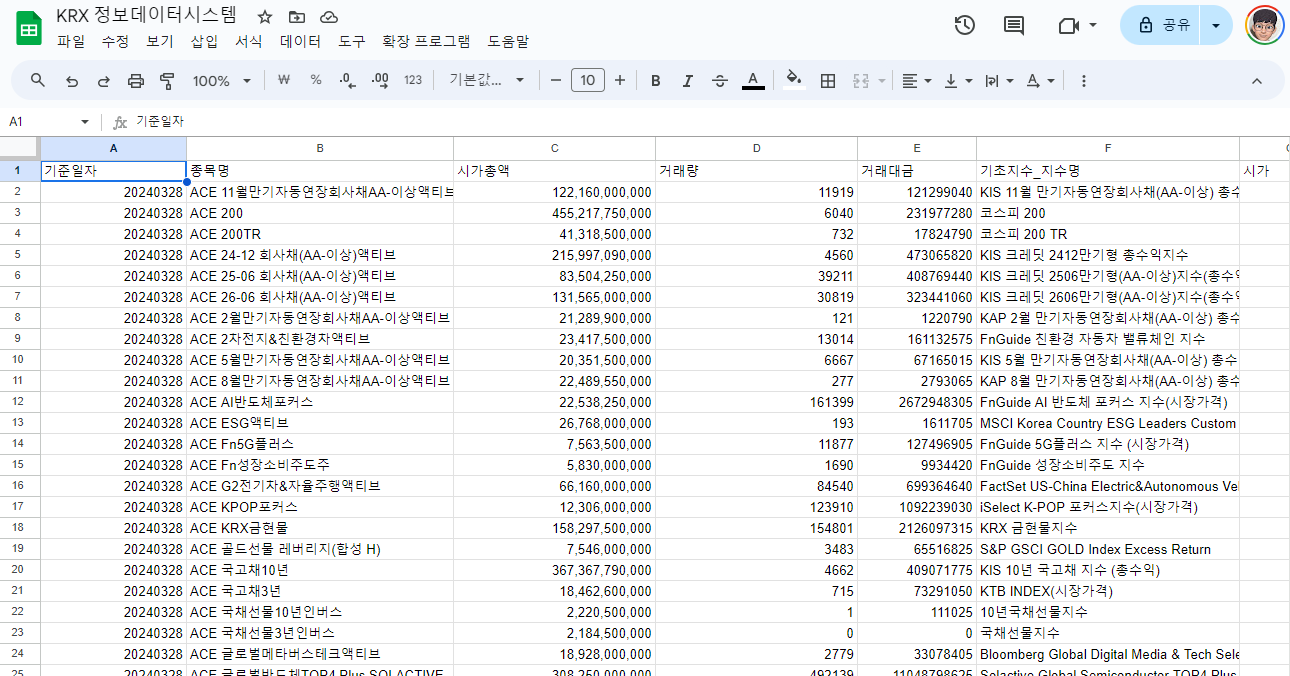
Task: Select the paint format tool
Action: (x=166, y=80)
